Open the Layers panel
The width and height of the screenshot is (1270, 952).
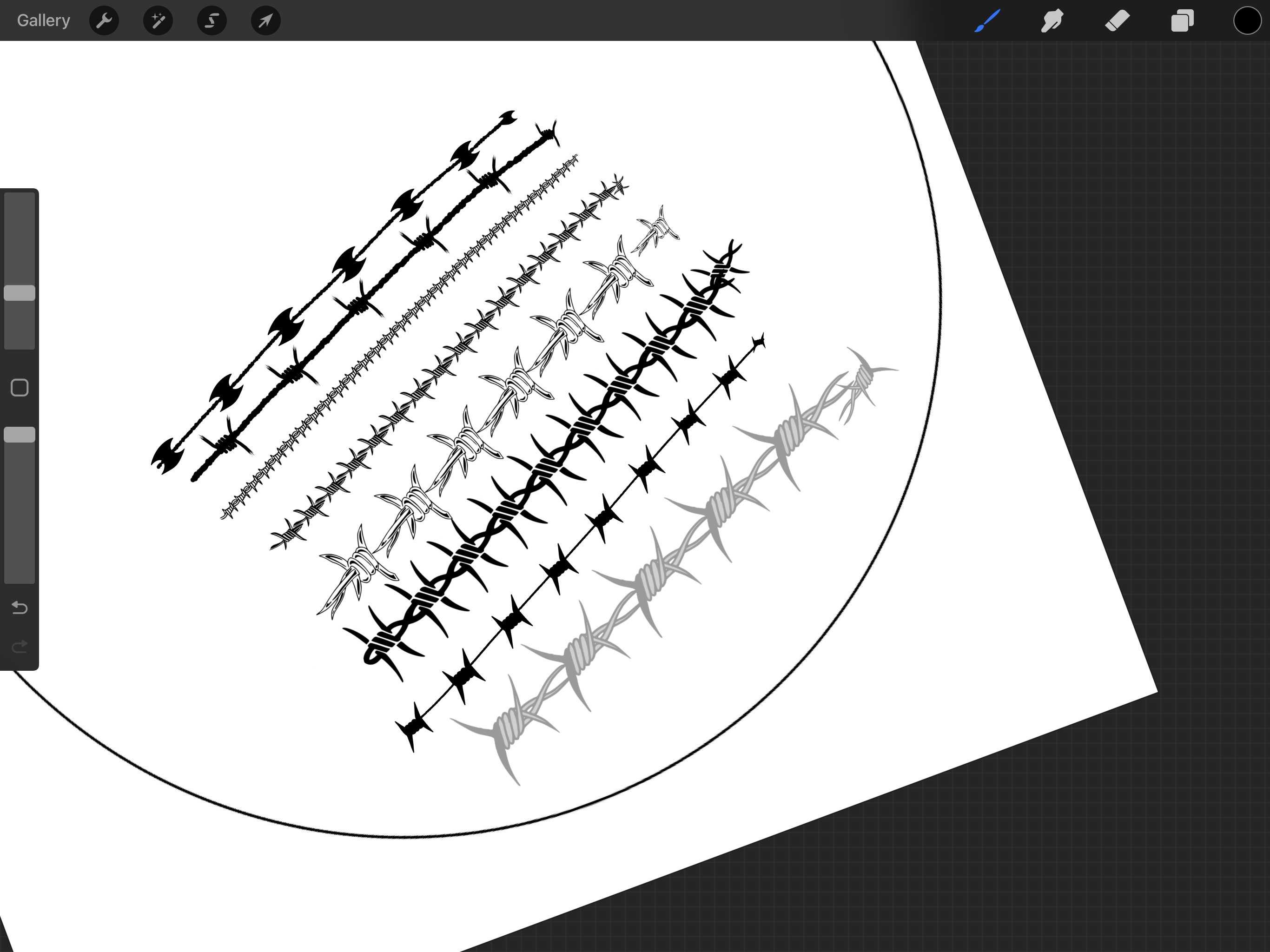[1182, 21]
